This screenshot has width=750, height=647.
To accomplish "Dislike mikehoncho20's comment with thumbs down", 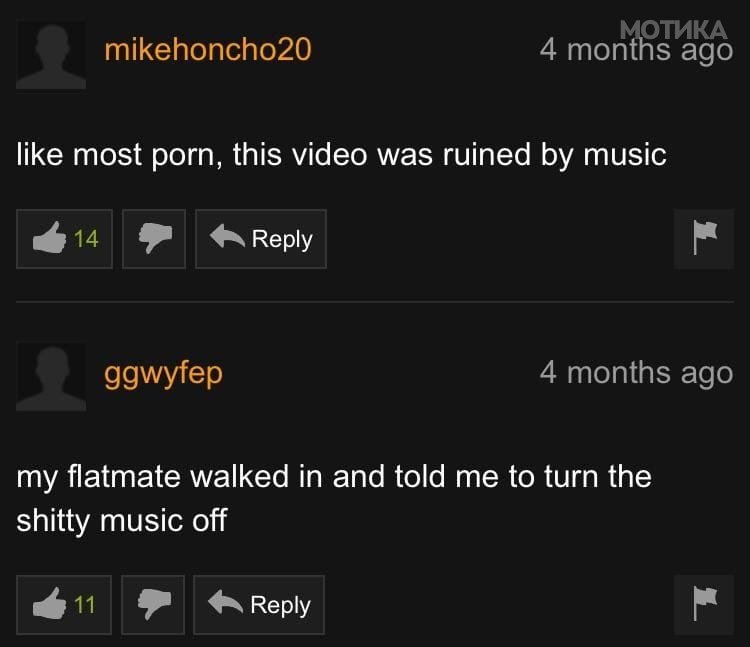I will point(154,239).
